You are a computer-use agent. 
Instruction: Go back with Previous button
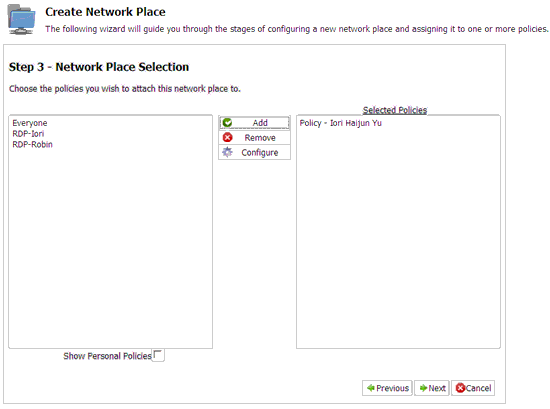pyautogui.click(x=387, y=388)
